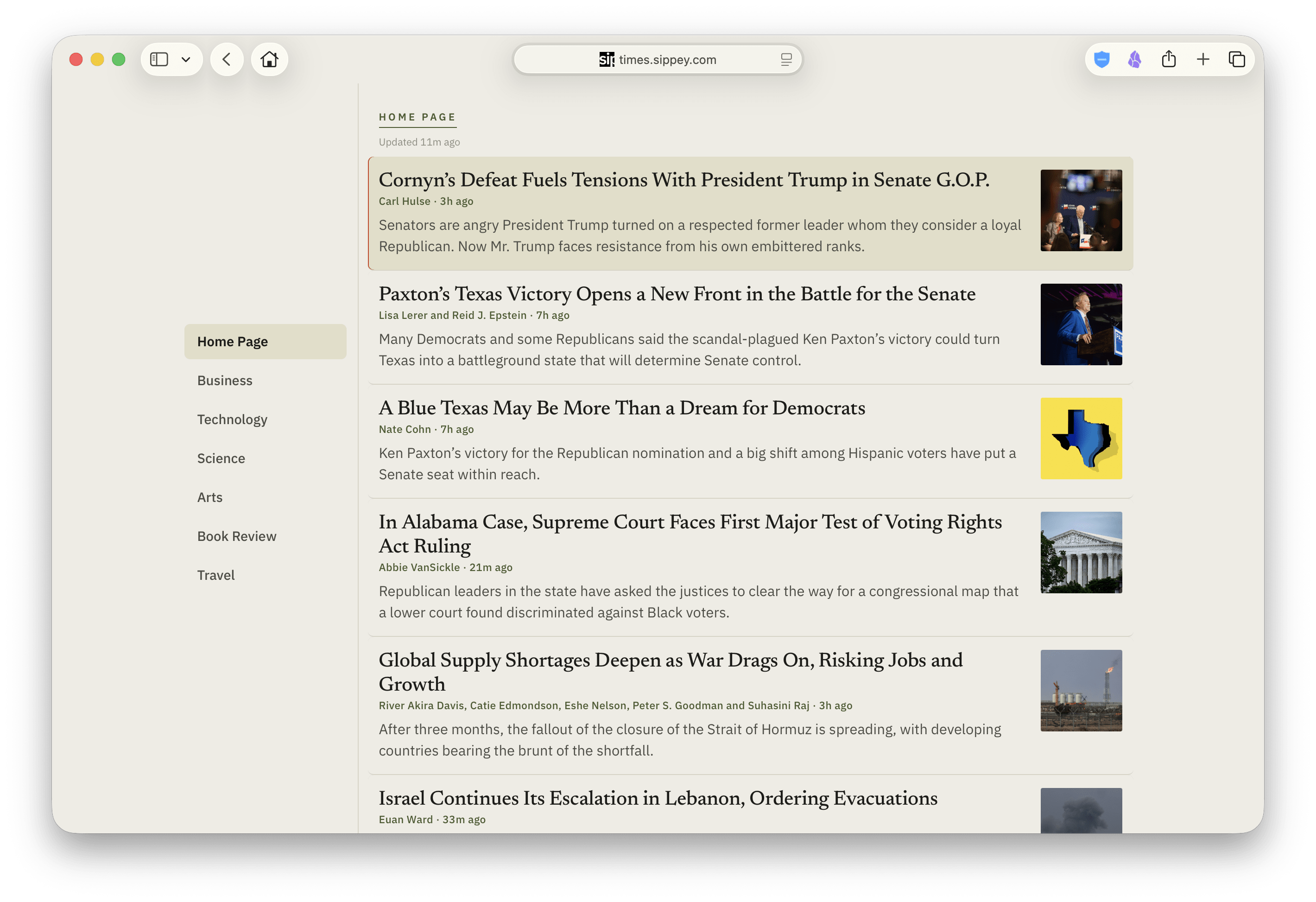Click the Paxton podium photo thumbnail
1316x902 pixels.
1081,324
